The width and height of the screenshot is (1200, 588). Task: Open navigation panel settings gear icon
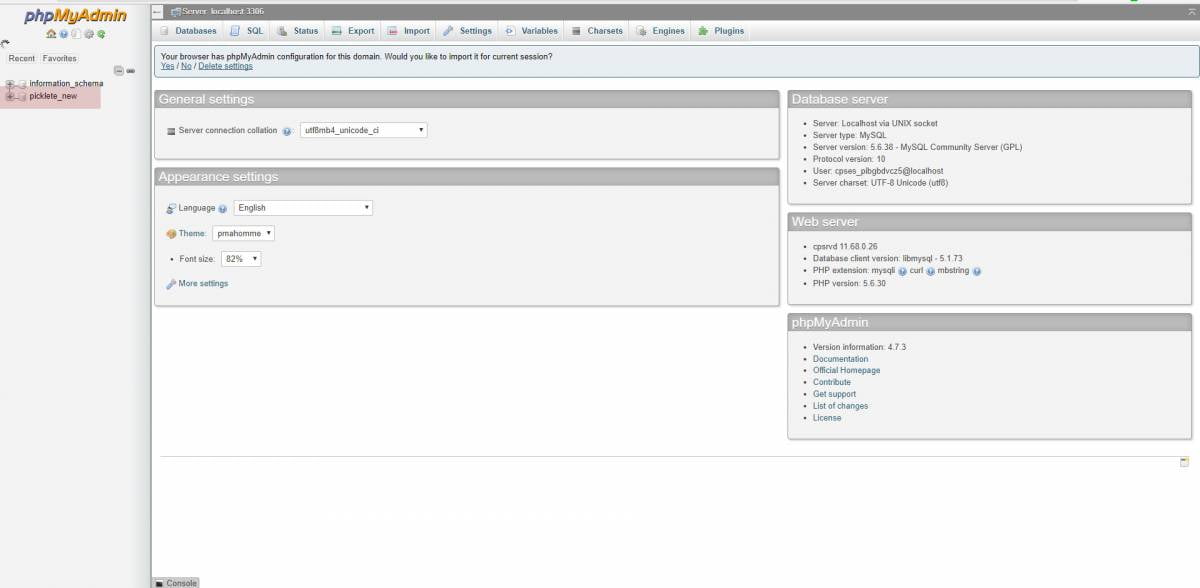(x=89, y=34)
